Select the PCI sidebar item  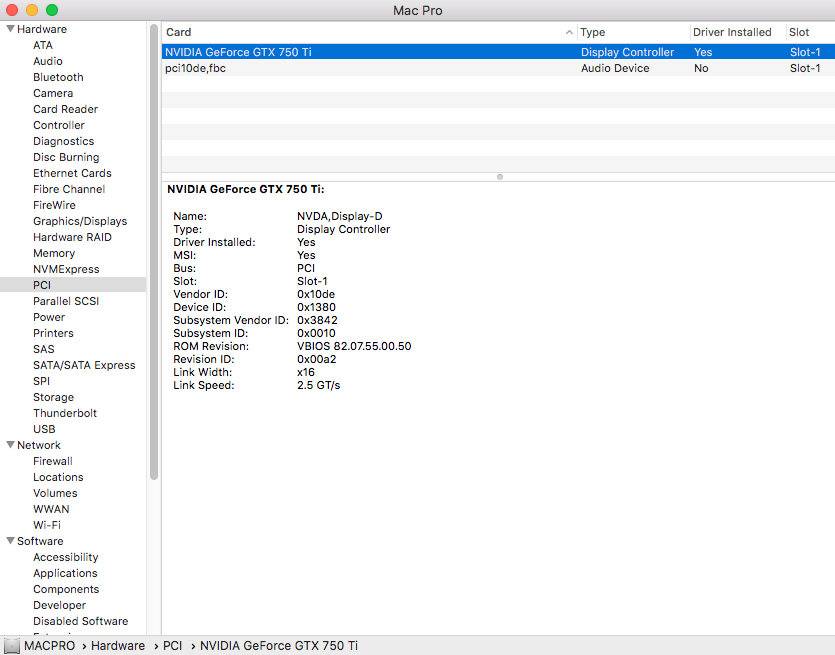(73, 285)
